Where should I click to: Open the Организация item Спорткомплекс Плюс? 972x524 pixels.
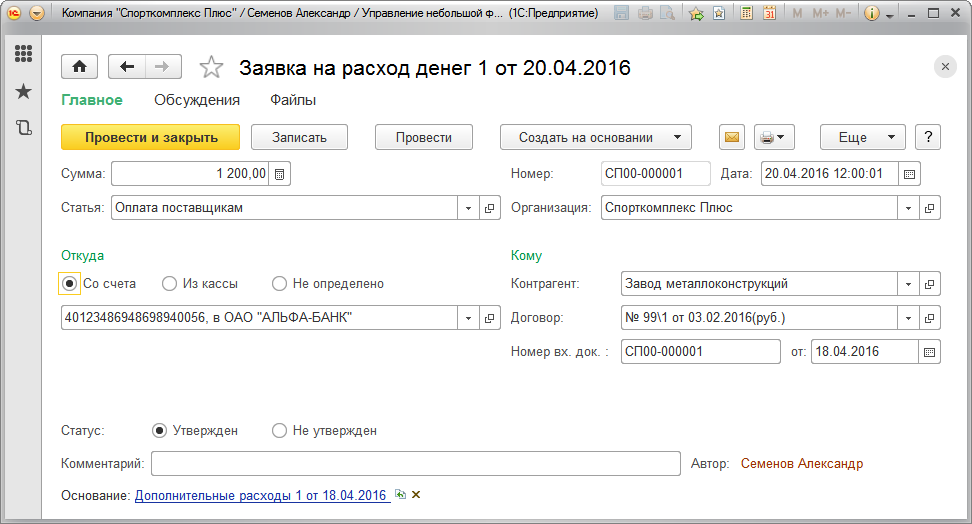[930, 208]
